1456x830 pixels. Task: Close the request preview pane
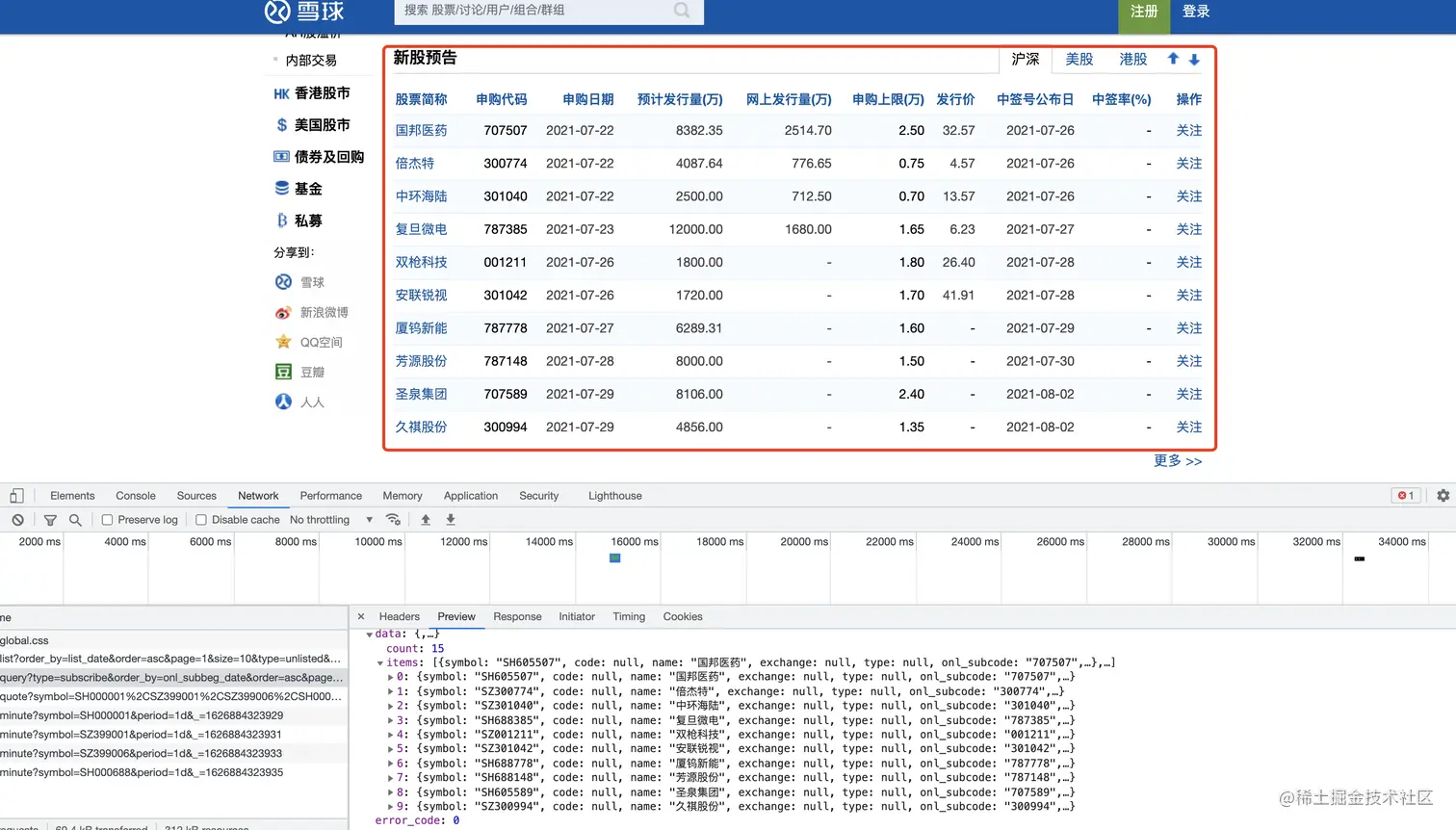[361, 617]
